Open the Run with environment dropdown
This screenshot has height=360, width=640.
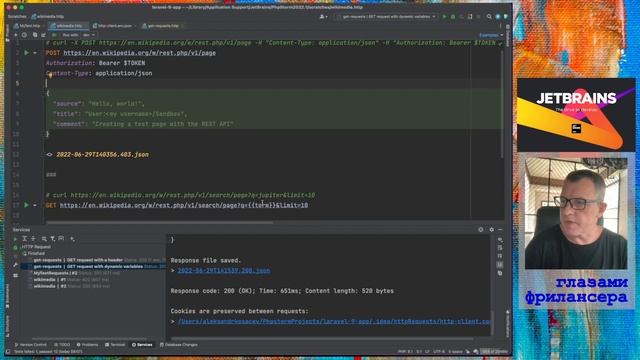(x=78, y=35)
